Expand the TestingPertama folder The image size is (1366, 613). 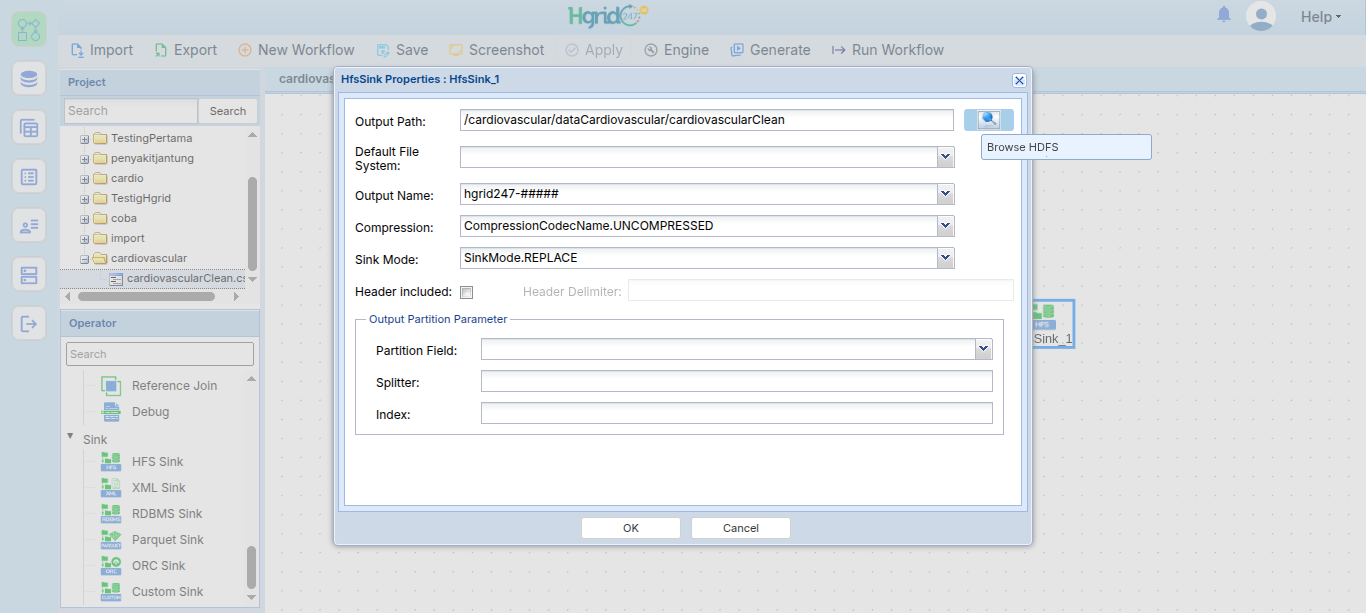click(85, 139)
